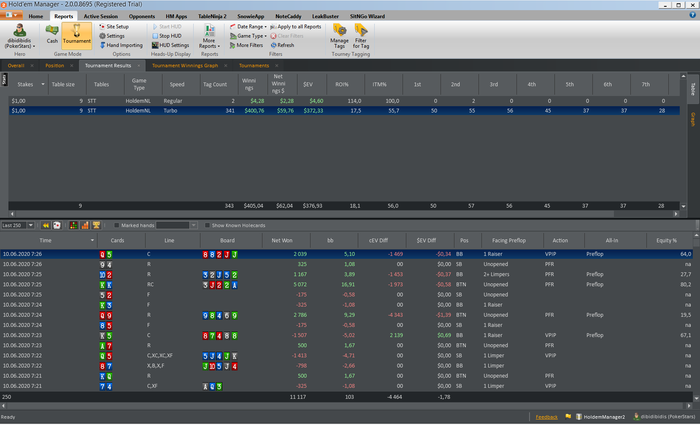Refresh the report filters
This screenshot has height=425, width=700.
[x=282, y=45]
